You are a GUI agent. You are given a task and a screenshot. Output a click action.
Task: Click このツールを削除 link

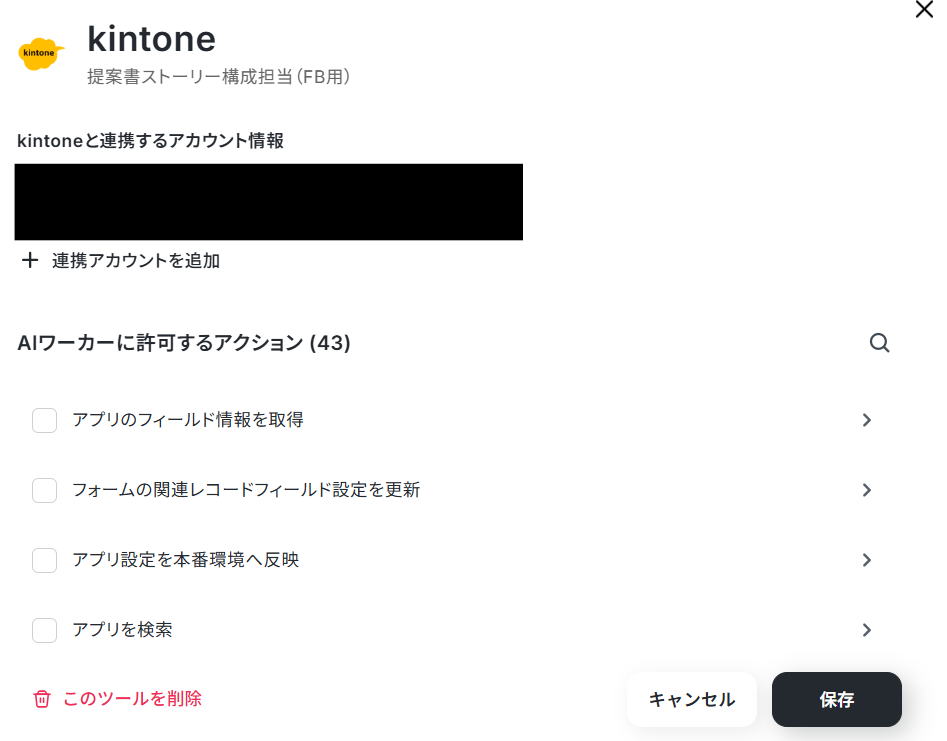coord(132,699)
